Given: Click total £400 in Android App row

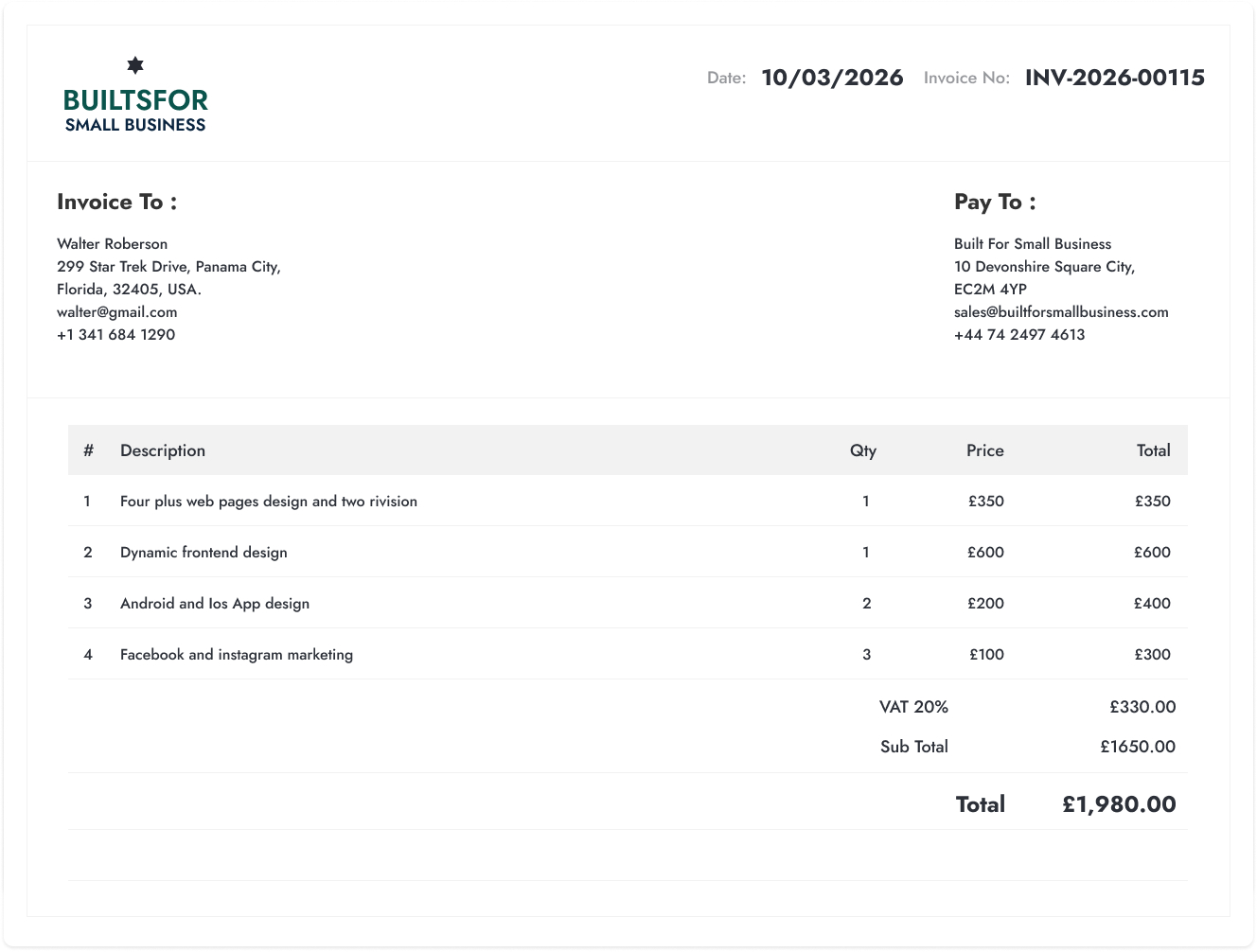Looking at the screenshot, I should tap(1153, 604).
